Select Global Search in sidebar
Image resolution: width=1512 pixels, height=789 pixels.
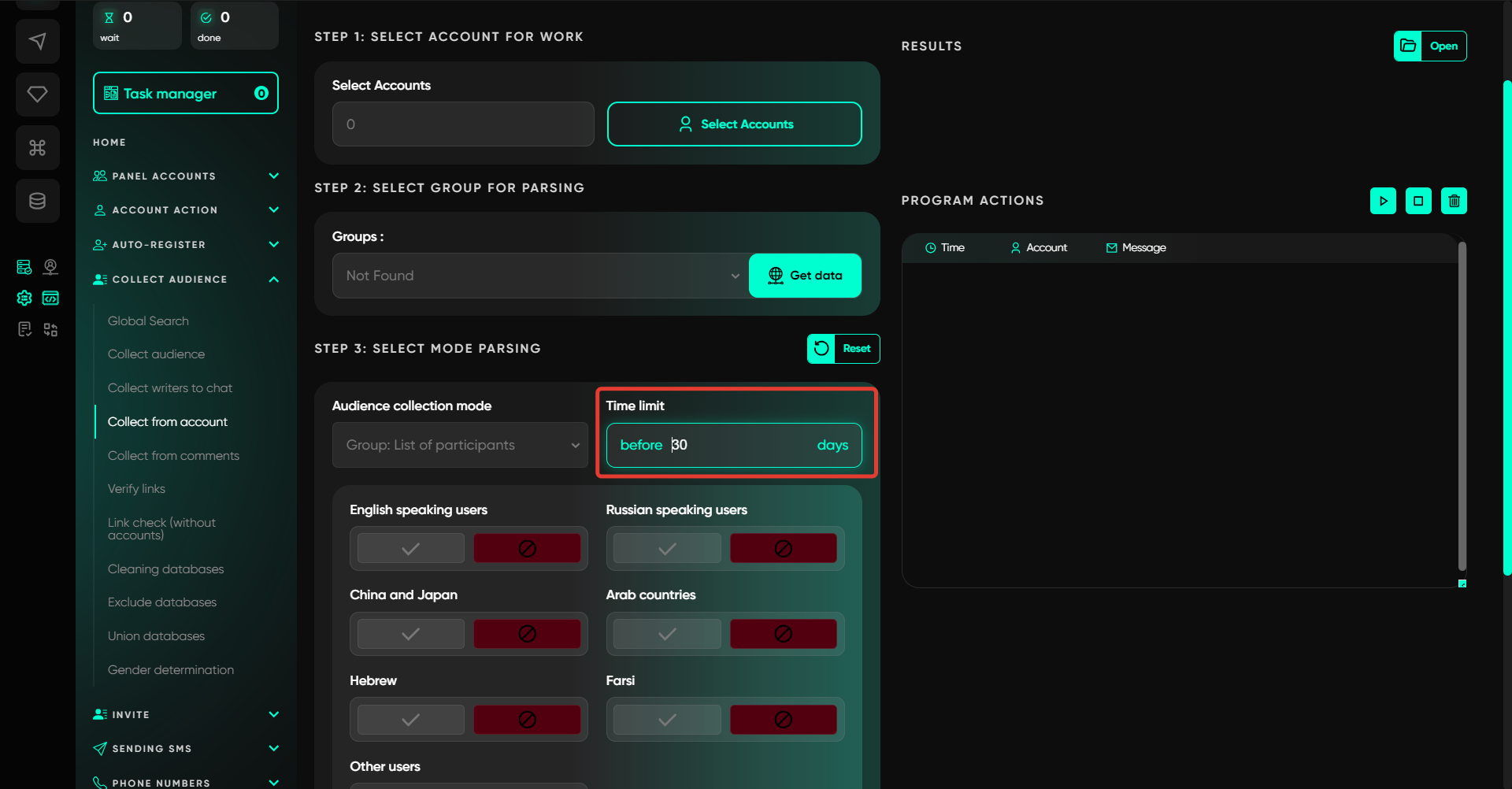(x=148, y=321)
